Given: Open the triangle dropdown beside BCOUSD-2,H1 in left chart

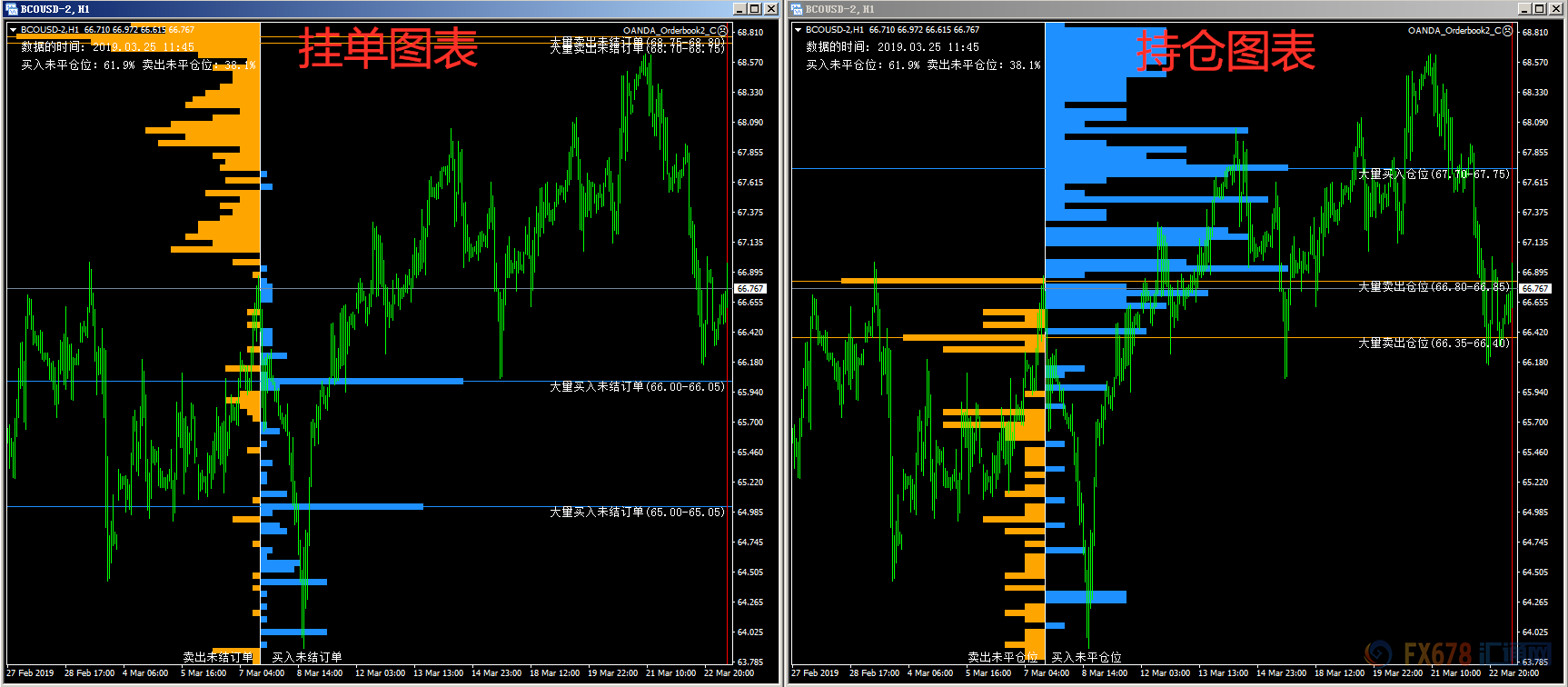Looking at the screenshot, I should click(x=13, y=30).
